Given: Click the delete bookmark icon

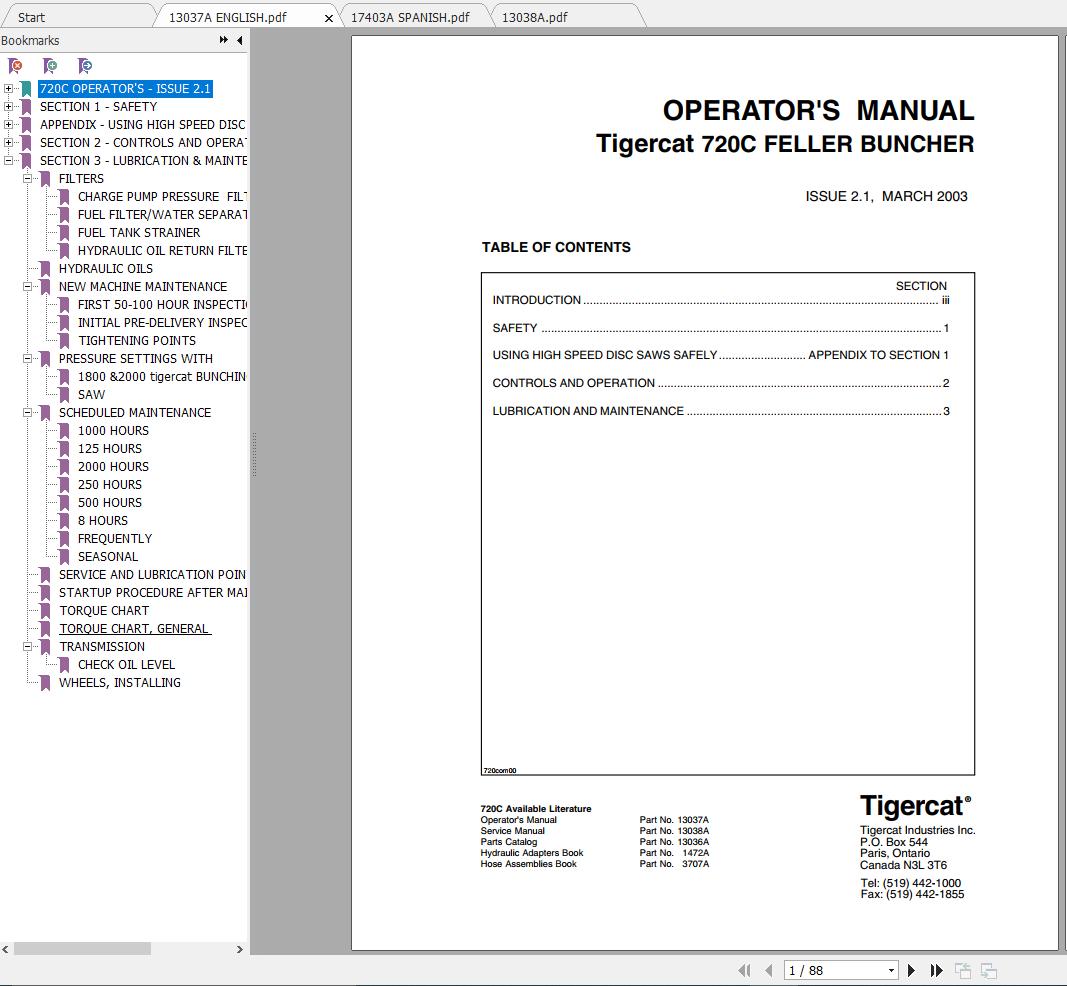Looking at the screenshot, I should point(14,65).
